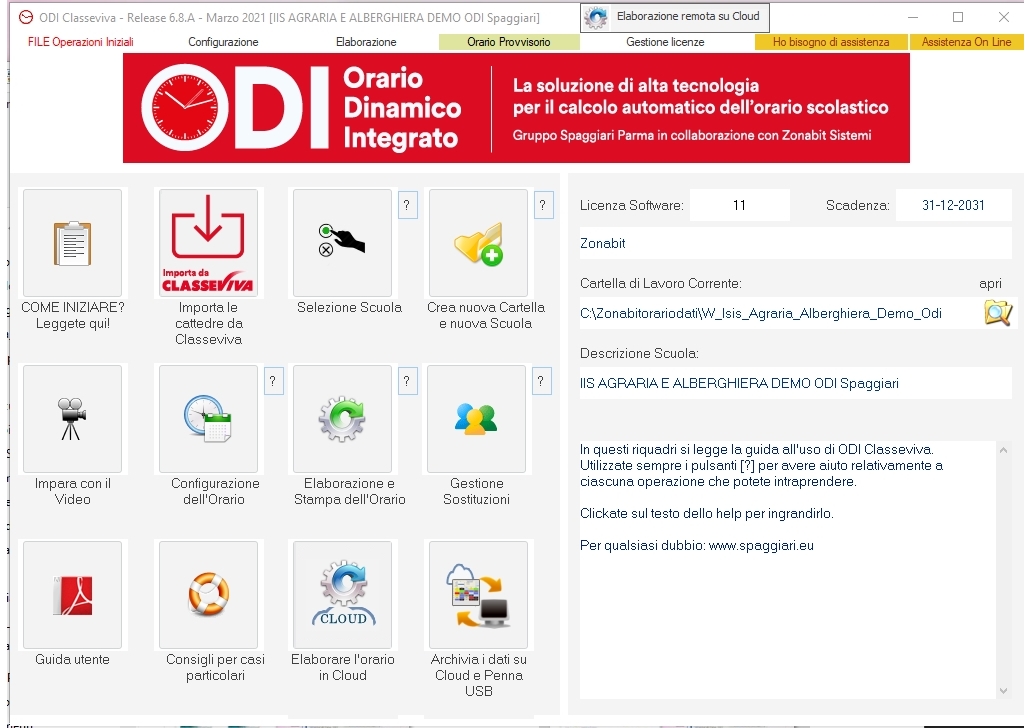This screenshot has height=728, width=1030.
Task: Show help for Configurazione dell'Orario [?]
Action: tap(273, 382)
